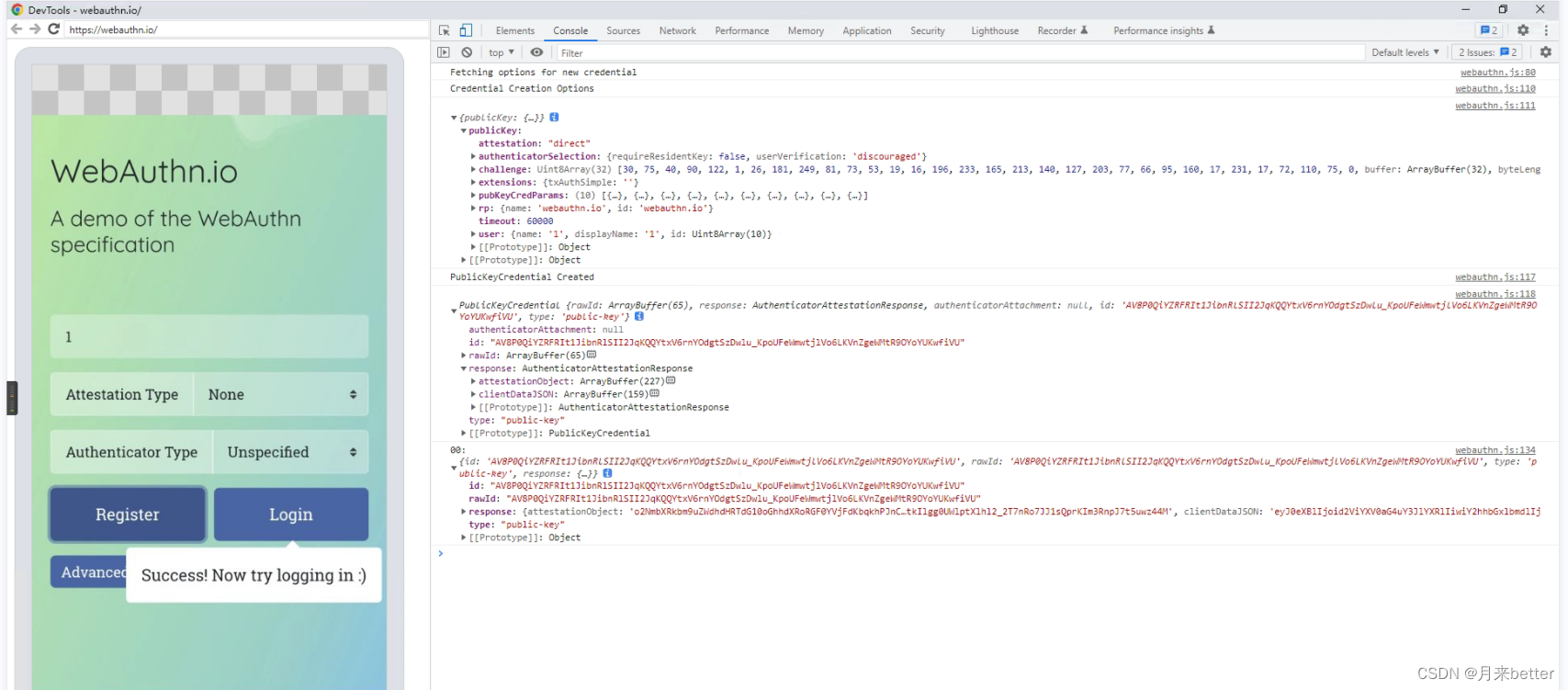Viewport: 1568px width, 690px height.
Task: Toggle the device toolbar icon
Action: [x=466, y=30]
